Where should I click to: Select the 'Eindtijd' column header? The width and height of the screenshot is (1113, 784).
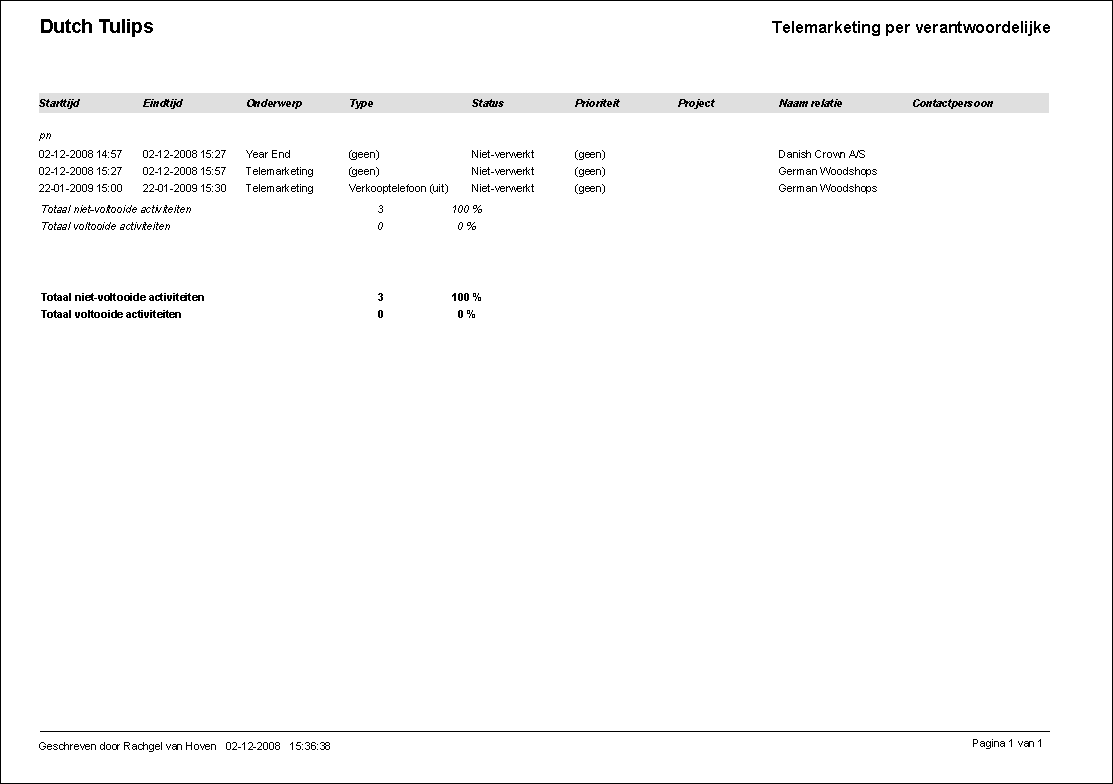[163, 104]
